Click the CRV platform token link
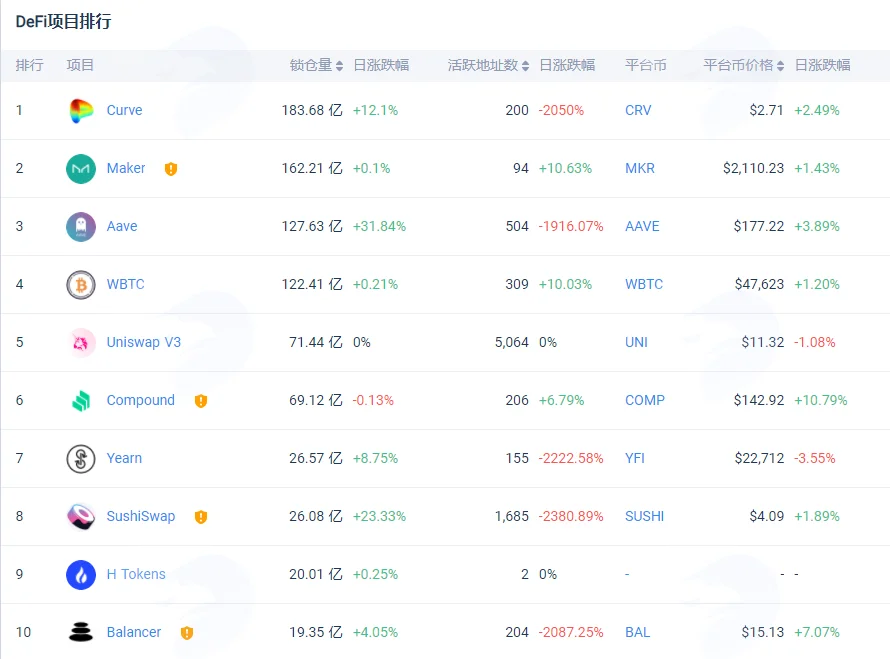 click(638, 110)
